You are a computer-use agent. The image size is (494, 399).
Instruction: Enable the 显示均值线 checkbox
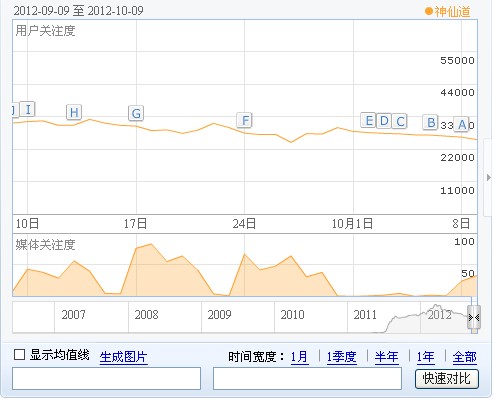[x=20, y=355]
